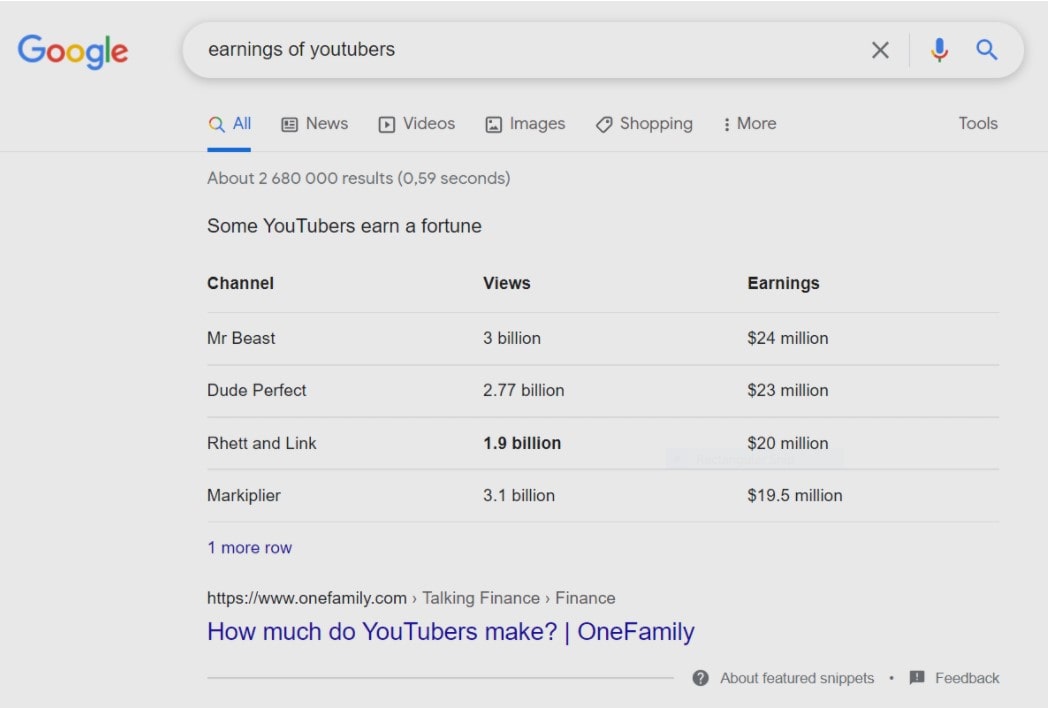
Task: Open the Tools option
Action: click(x=978, y=124)
